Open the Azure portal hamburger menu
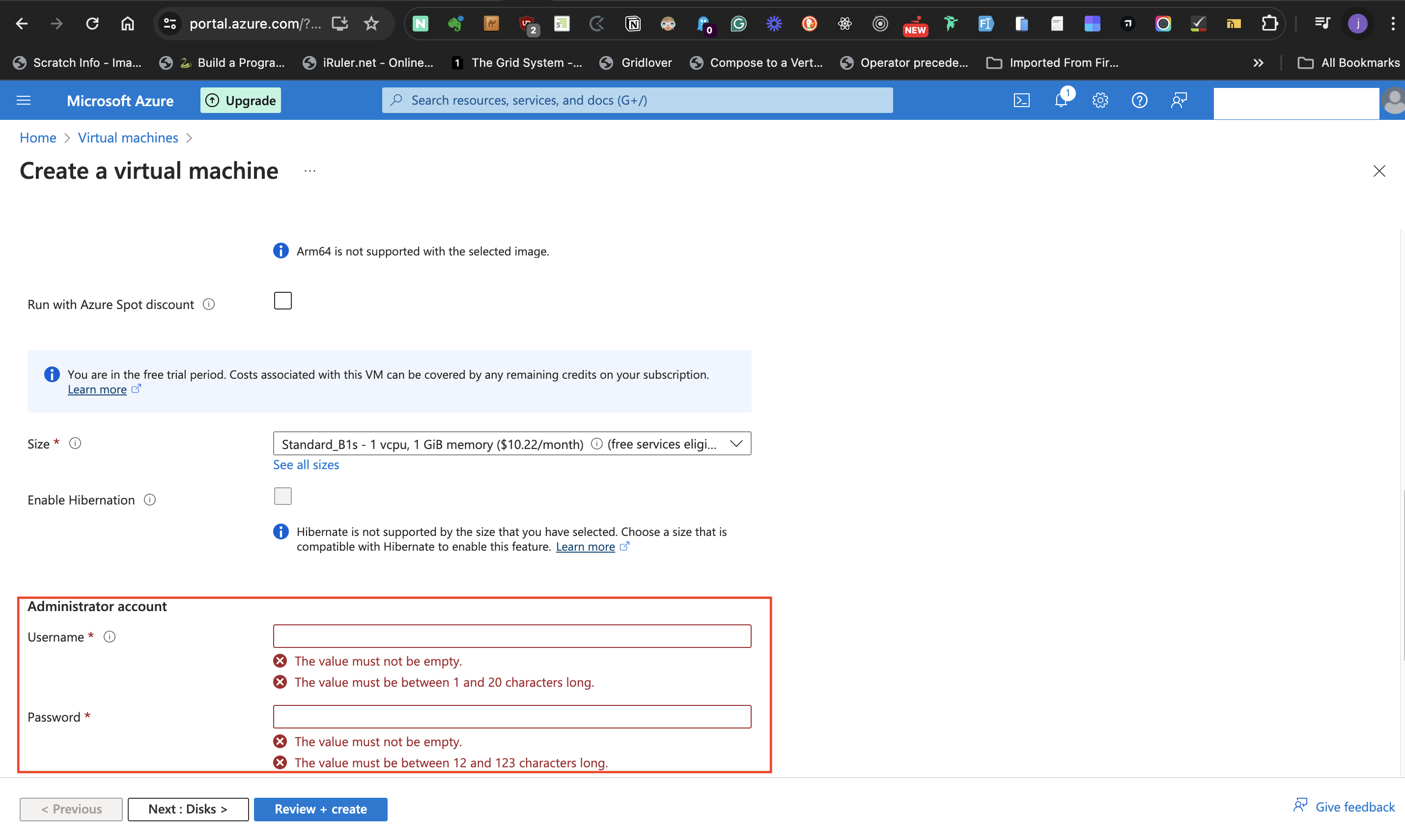The height and width of the screenshot is (840, 1405). pos(23,100)
